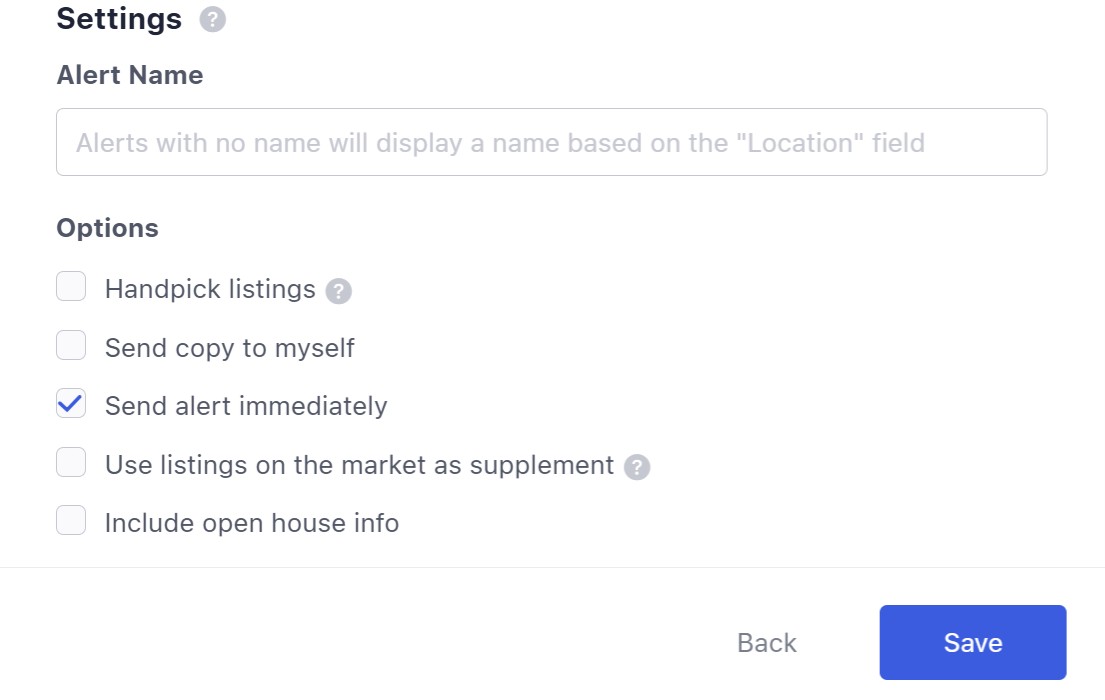Click the Use listings on the market label
1105x700 pixels.
(x=359, y=465)
